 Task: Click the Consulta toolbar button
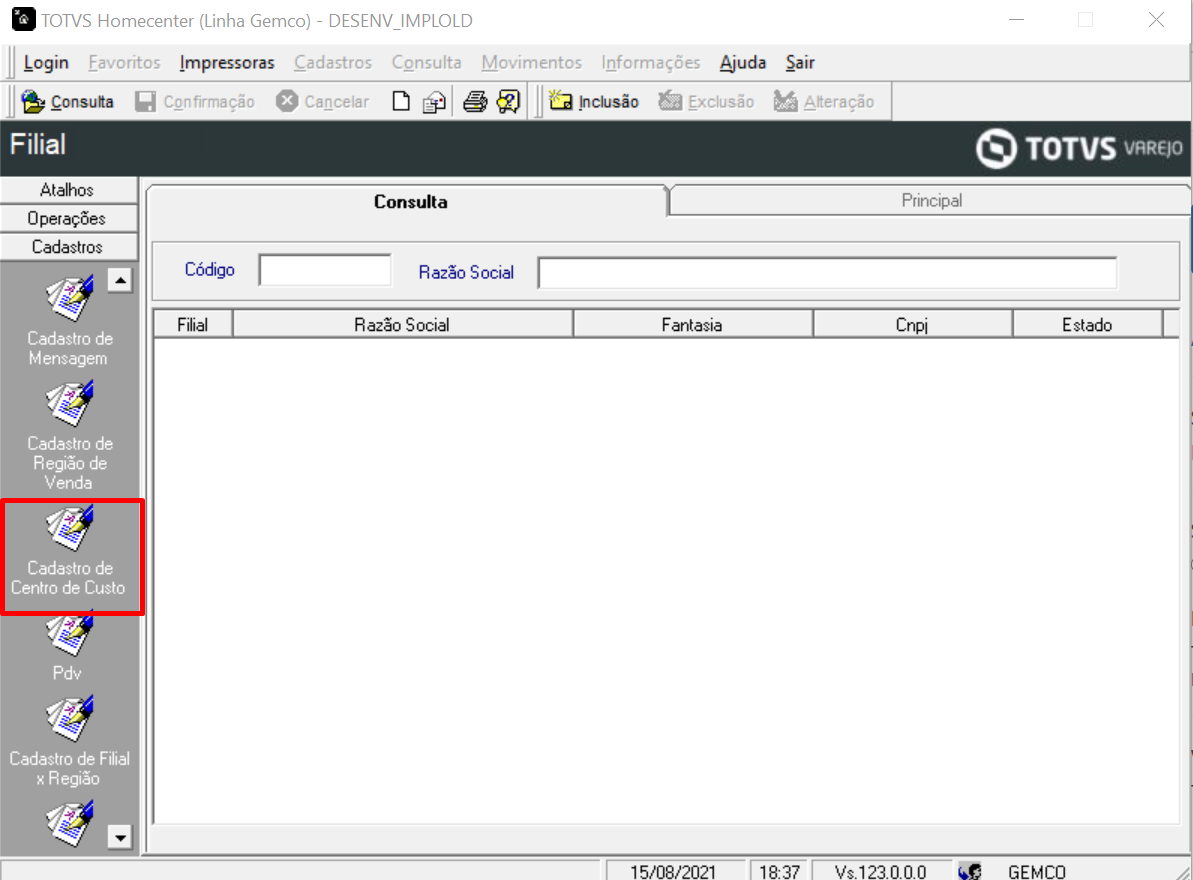coord(68,102)
